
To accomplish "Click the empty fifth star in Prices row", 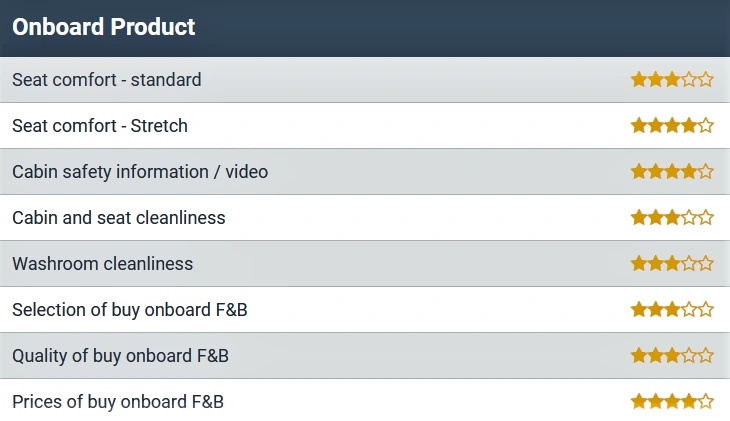I will 706,401.
